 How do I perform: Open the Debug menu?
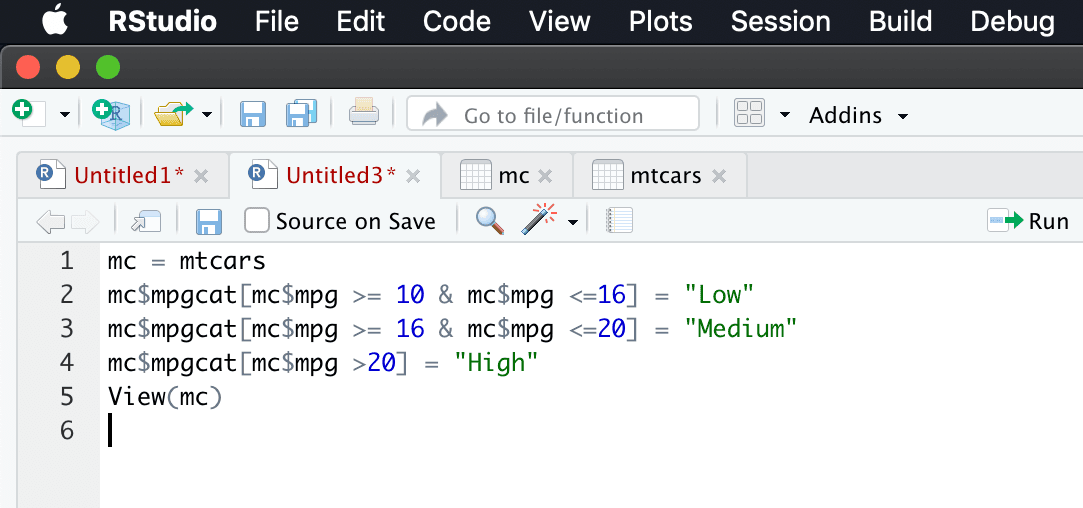pos(1012,21)
